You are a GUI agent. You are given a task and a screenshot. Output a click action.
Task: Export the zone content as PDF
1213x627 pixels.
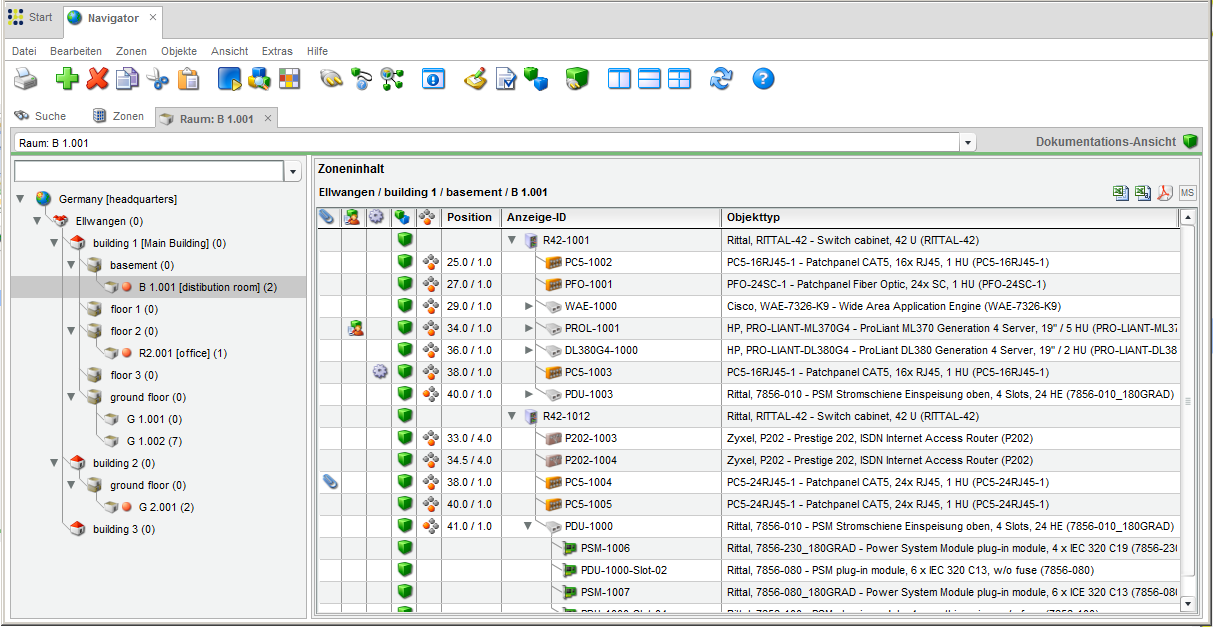click(1164, 193)
